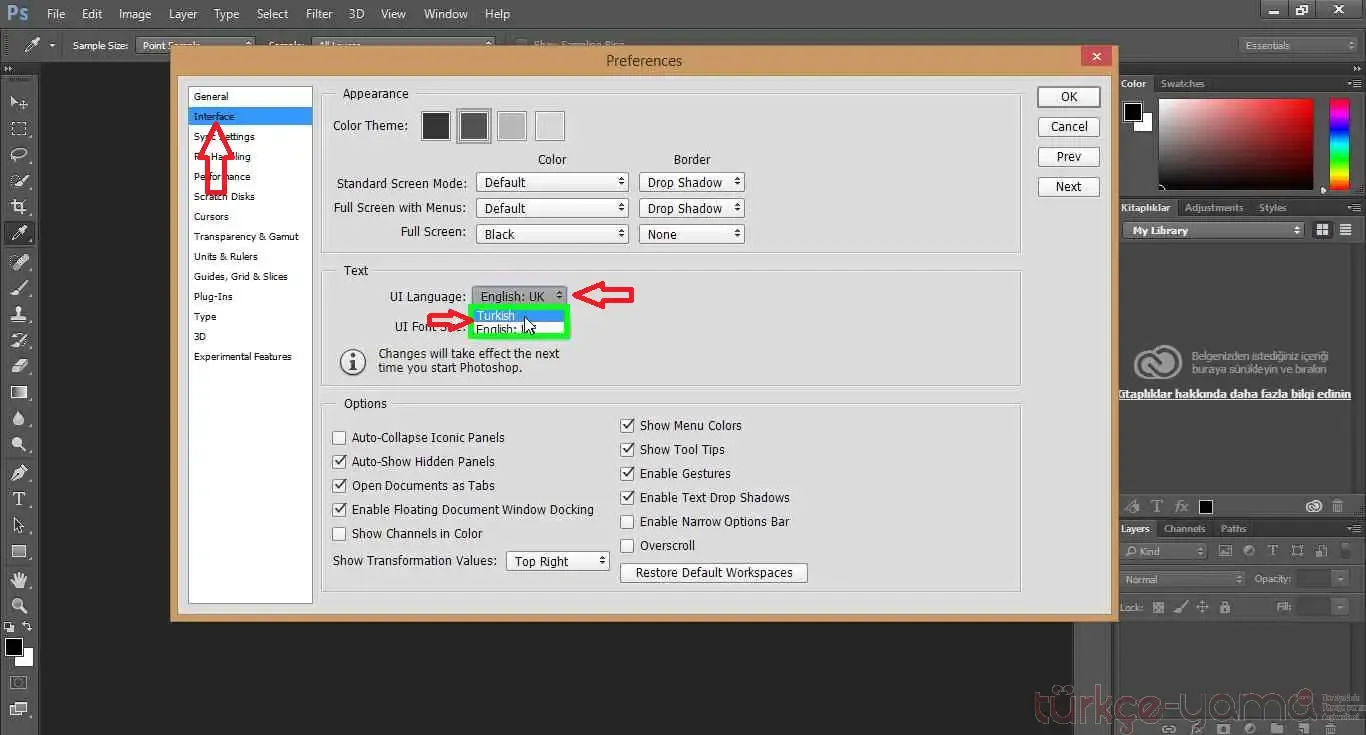The image size is (1366, 735).
Task: Select the Crop tool
Action: [x=19, y=207]
